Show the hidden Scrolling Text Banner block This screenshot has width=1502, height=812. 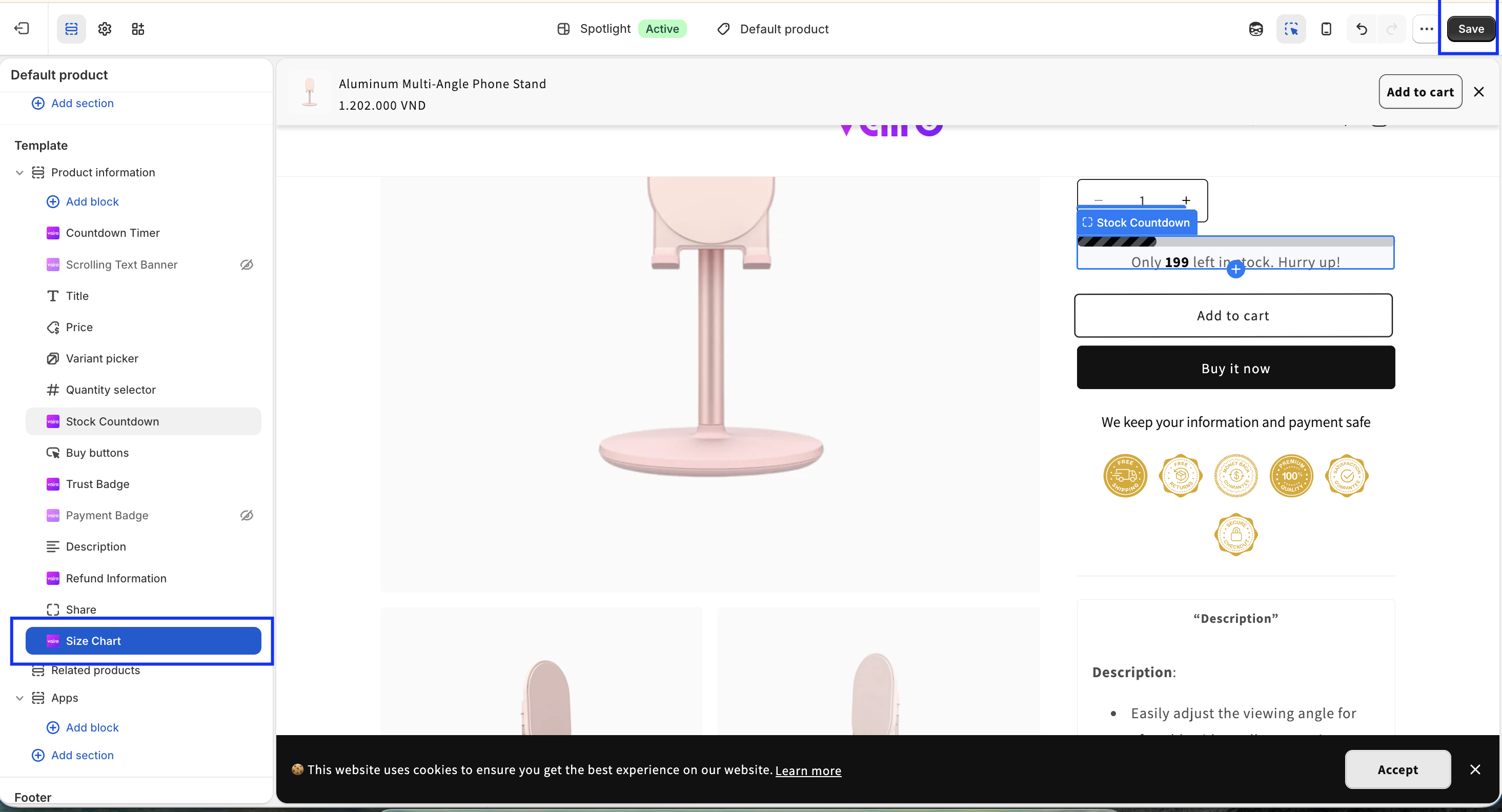coord(247,265)
